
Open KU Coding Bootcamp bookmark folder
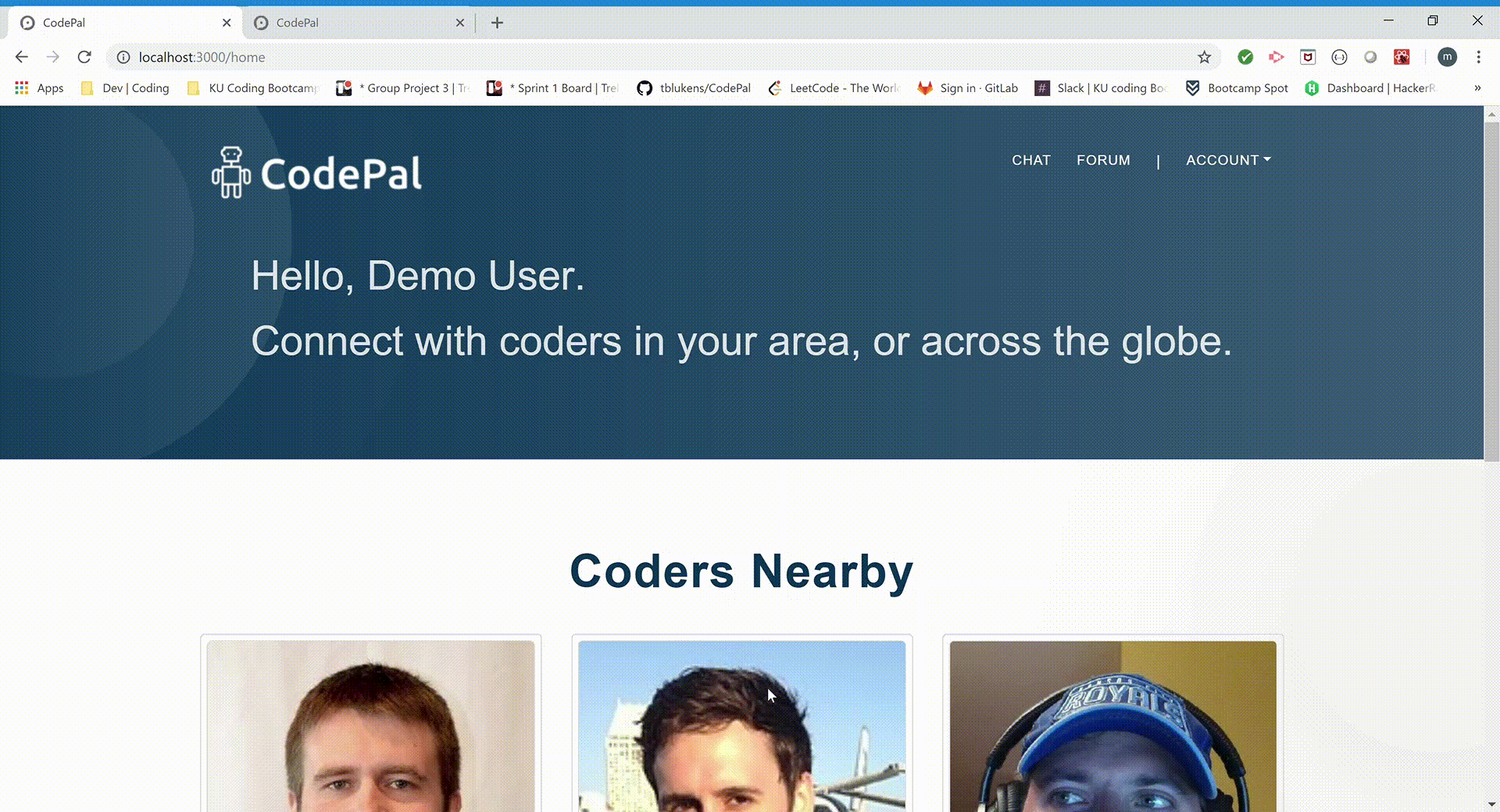pyautogui.click(x=253, y=88)
